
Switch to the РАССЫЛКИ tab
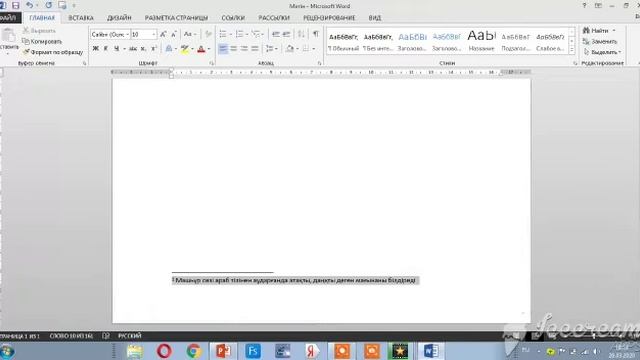[274, 18]
